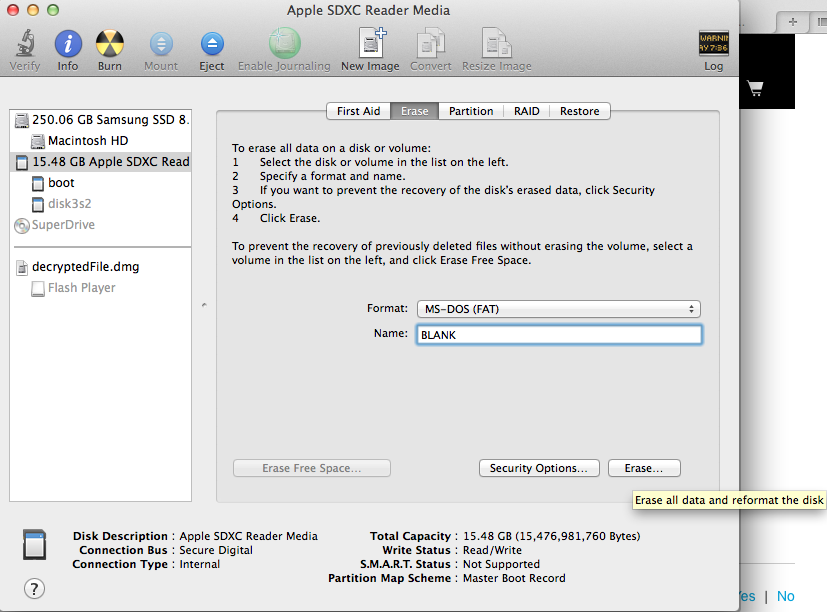Open the Log viewer icon

point(714,43)
